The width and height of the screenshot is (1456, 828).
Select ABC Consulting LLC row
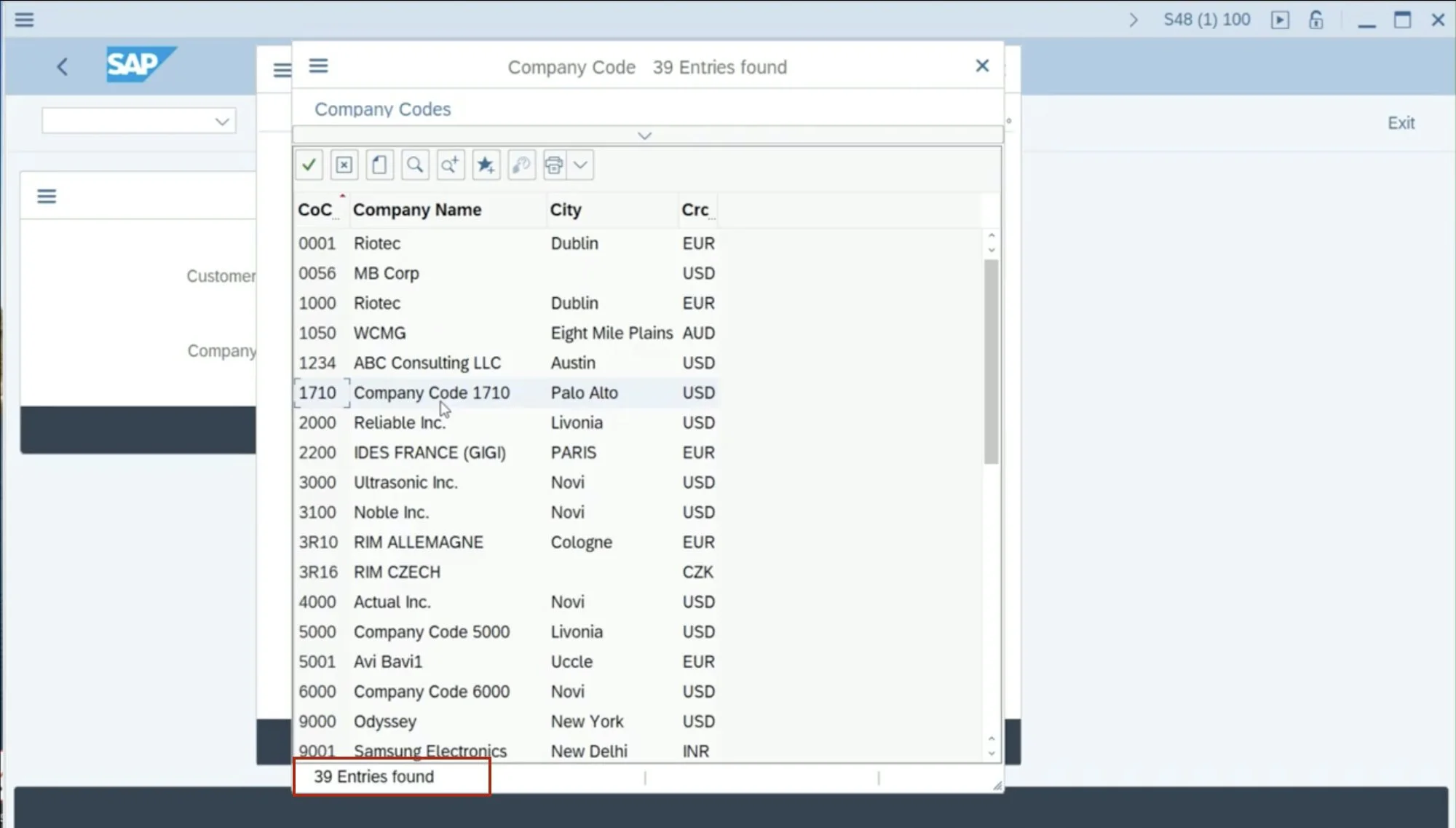(x=506, y=363)
